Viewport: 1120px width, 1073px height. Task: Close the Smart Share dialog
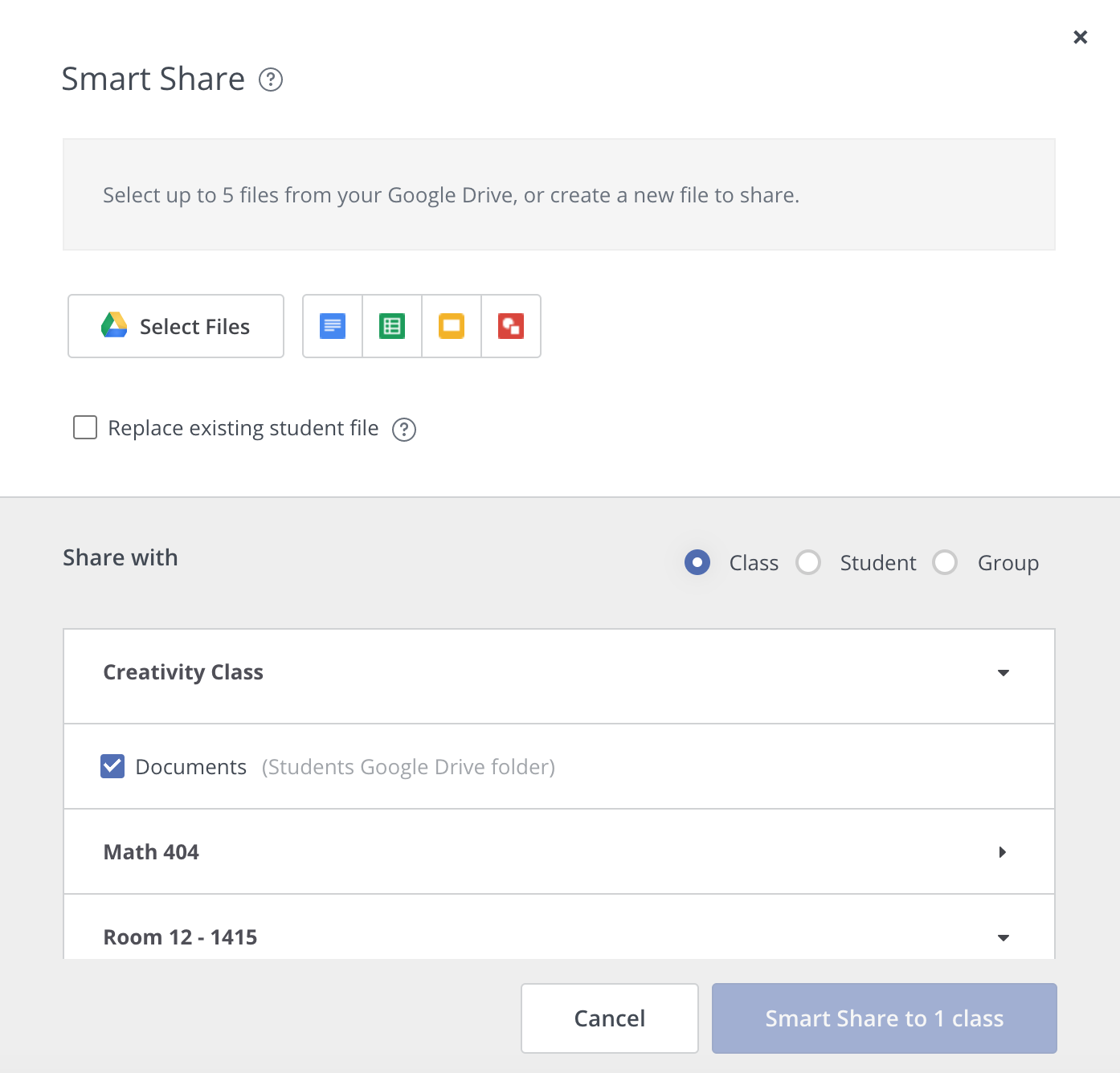coord(1080,37)
